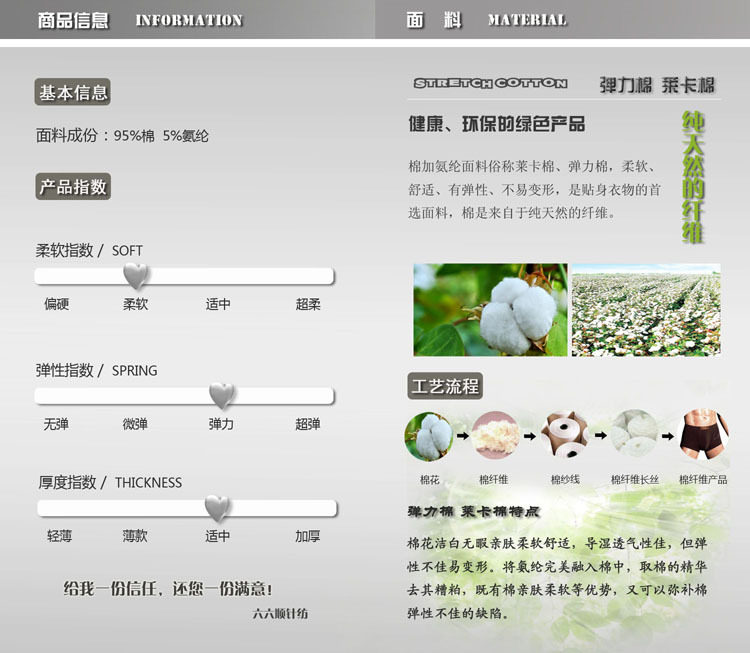Image resolution: width=750 pixels, height=653 pixels.
Task: Click the 棉纤维 caption under process icons
Action: [x=494, y=479]
